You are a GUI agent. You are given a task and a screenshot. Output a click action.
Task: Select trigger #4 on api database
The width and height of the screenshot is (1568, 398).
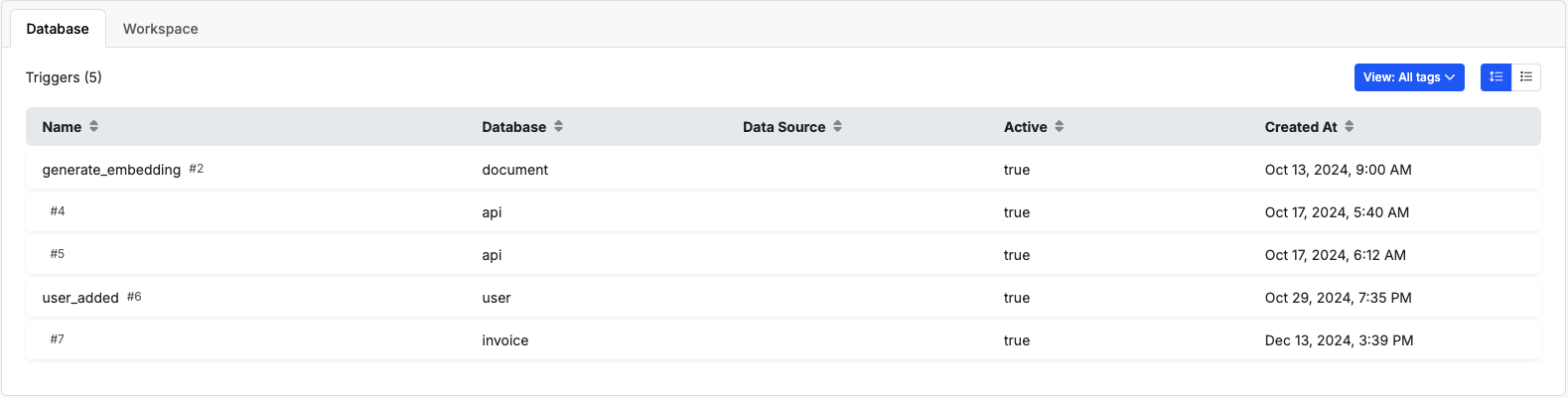pyautogui.click(x=783, y=212)
